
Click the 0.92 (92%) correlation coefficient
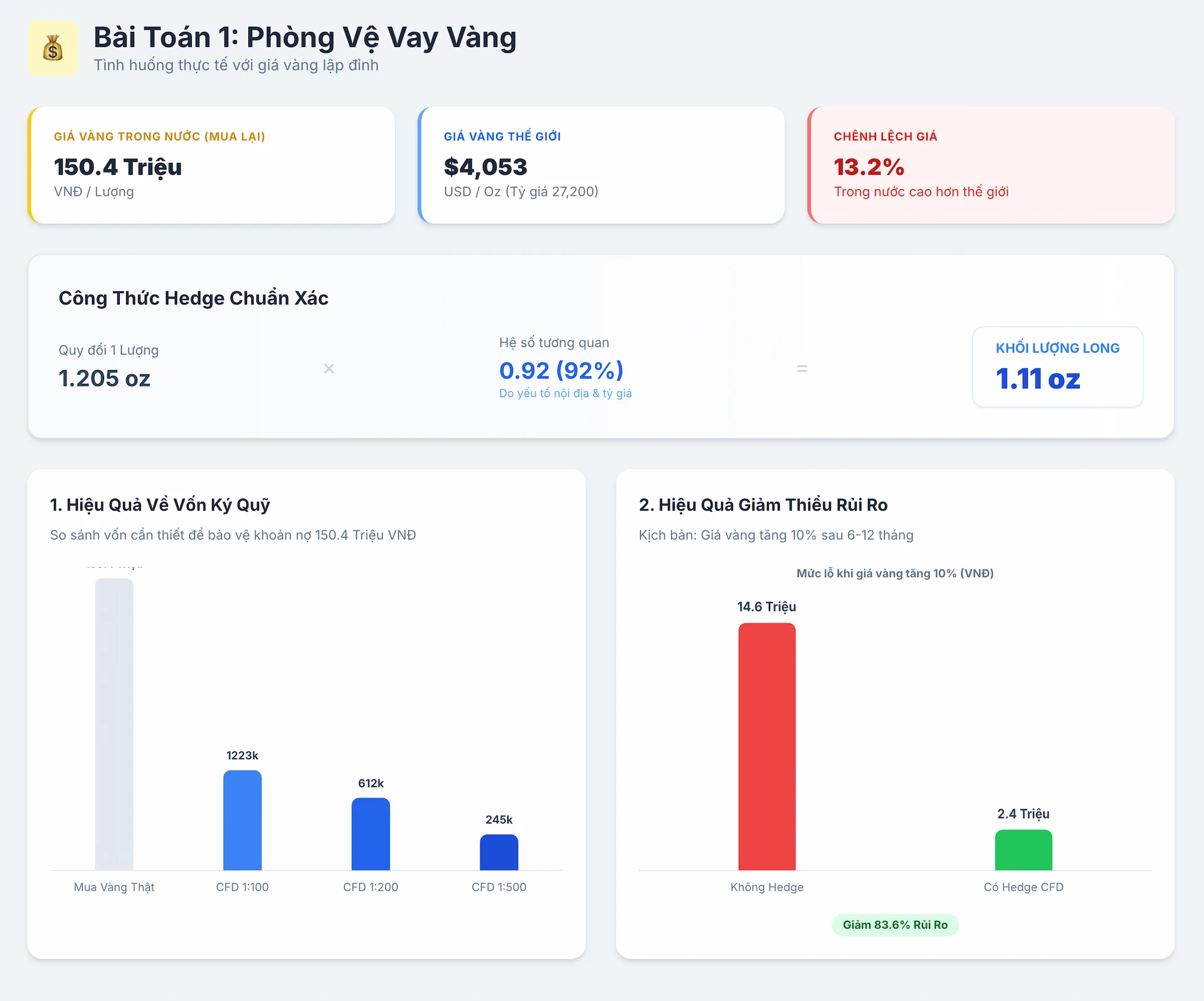[561, 370]
